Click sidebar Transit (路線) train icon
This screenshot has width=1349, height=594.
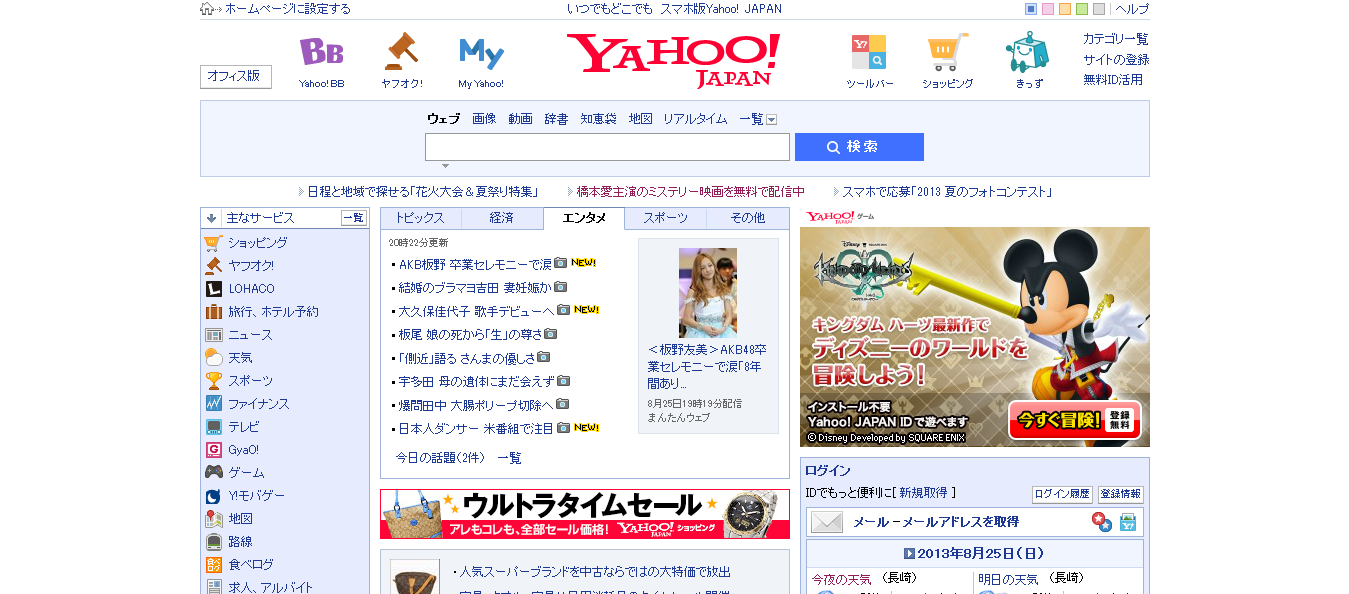[213, 542]
